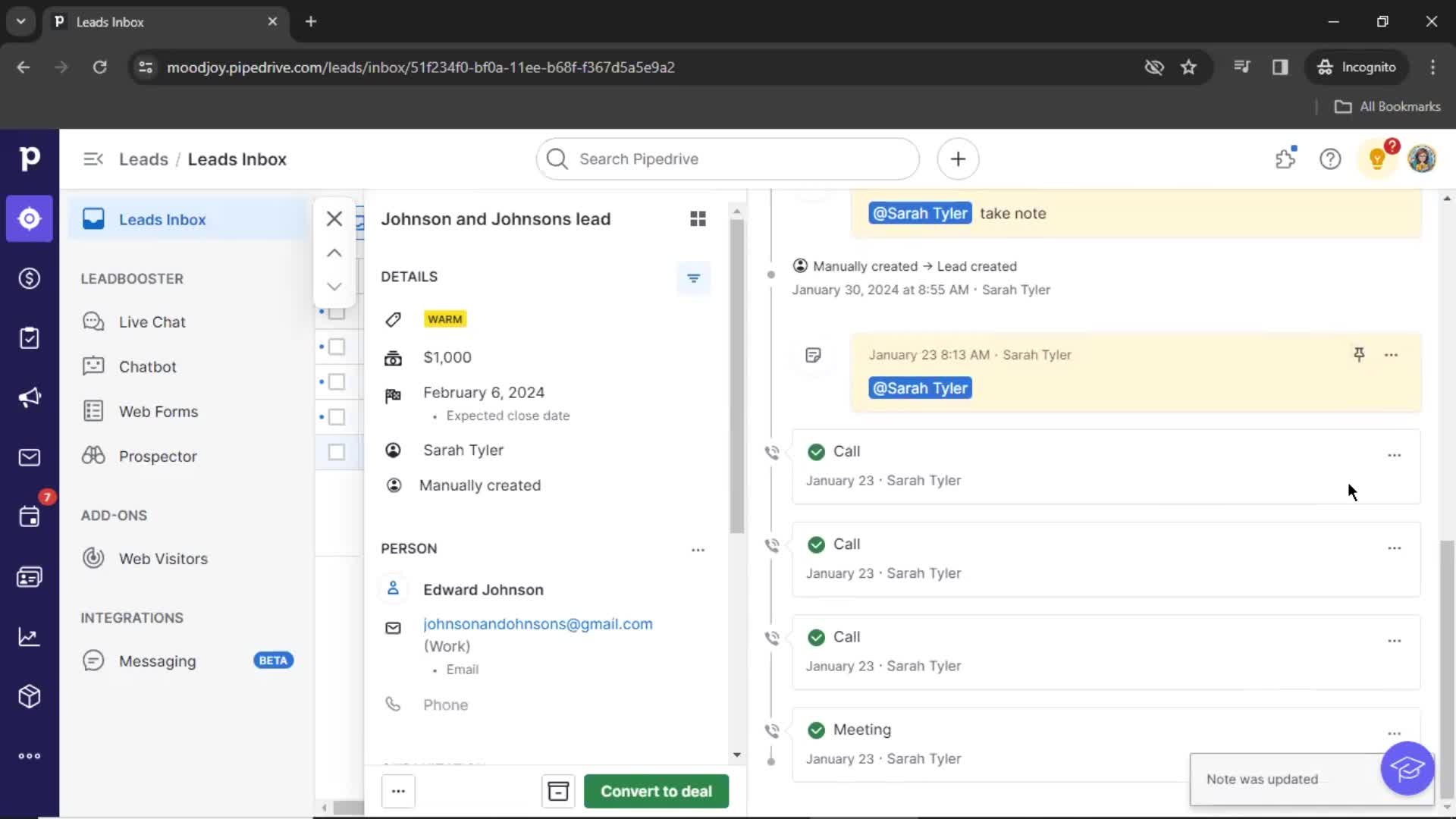Click the filter icon in Details panel
Image resolution: width=1456 pixels, height=819 pixels.
click(694, 277)
